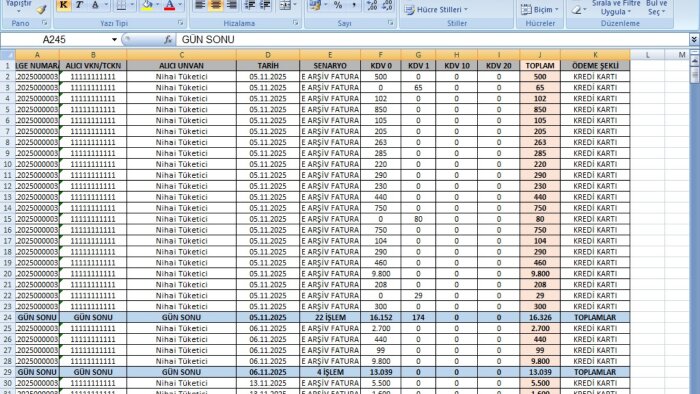The width and height of the screenshot is (700, 394).
Task: Click KDV 1 cell with value 65
Action: point(418,87)
